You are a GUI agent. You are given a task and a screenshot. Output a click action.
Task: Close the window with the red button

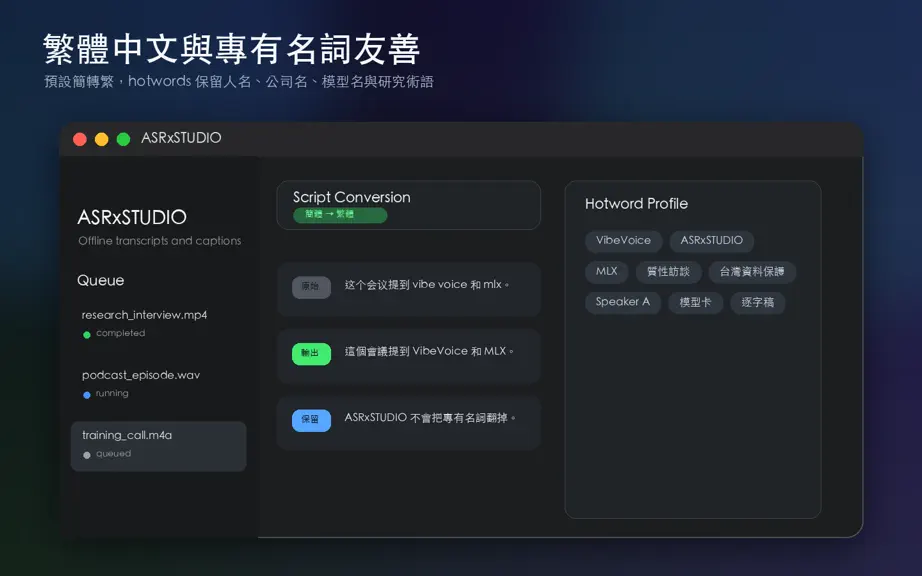tap(80, 139)
